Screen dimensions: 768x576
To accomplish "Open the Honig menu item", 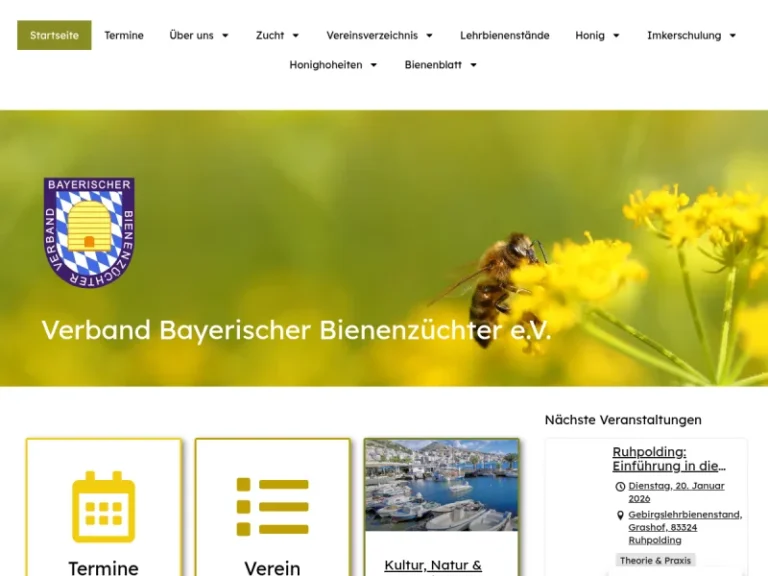I will (590, 35).
